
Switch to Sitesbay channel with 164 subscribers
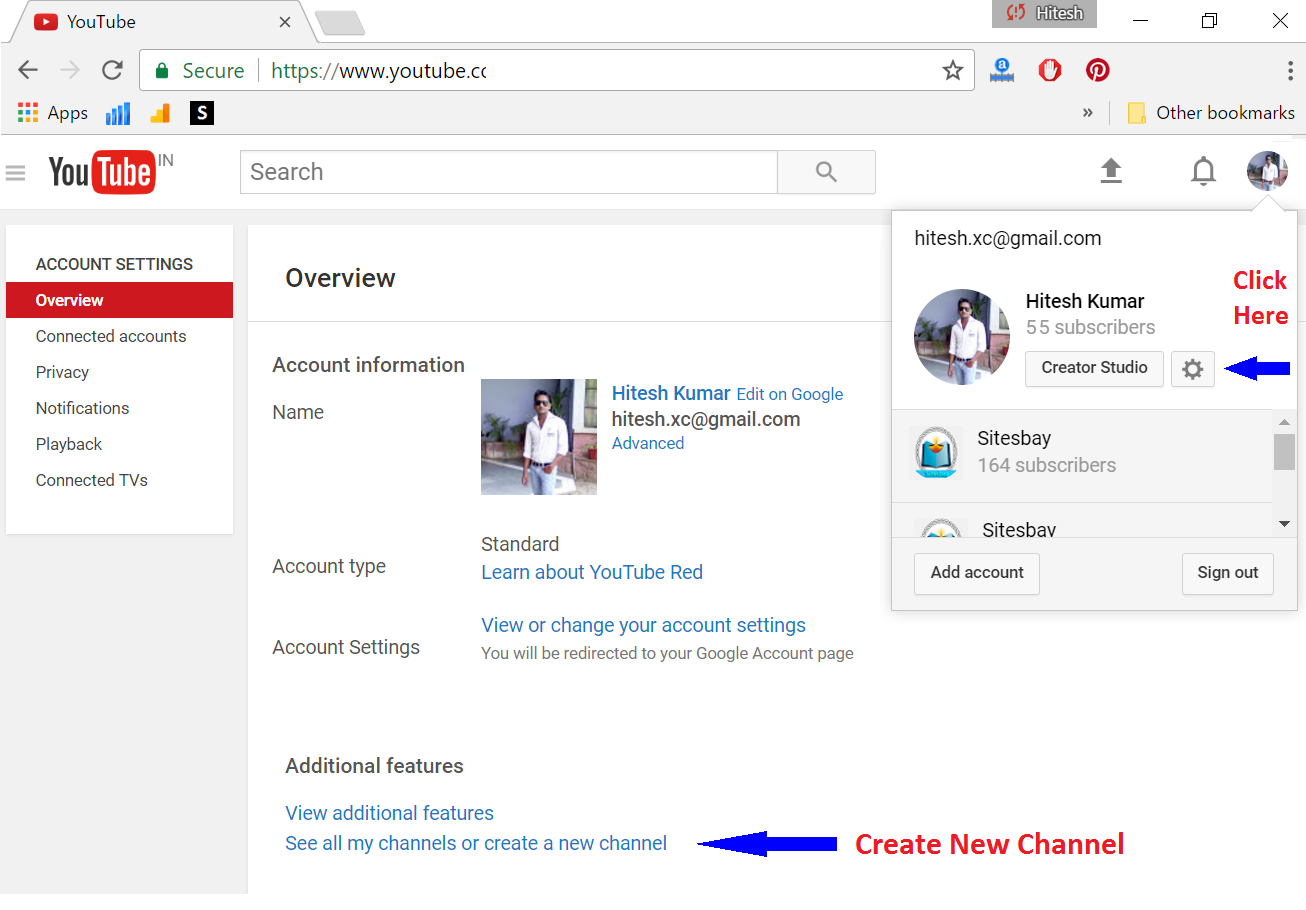1081,456
